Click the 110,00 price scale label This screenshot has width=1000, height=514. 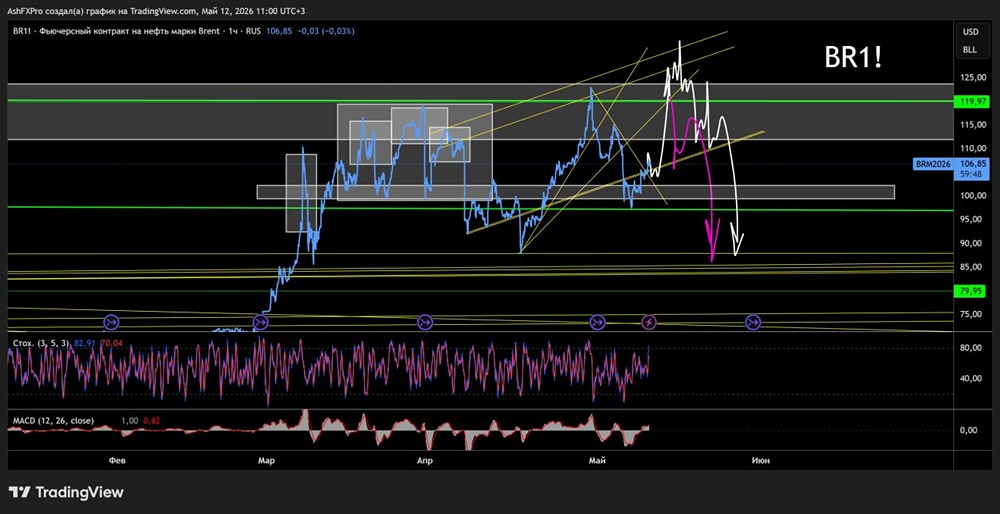coord(972,148)
